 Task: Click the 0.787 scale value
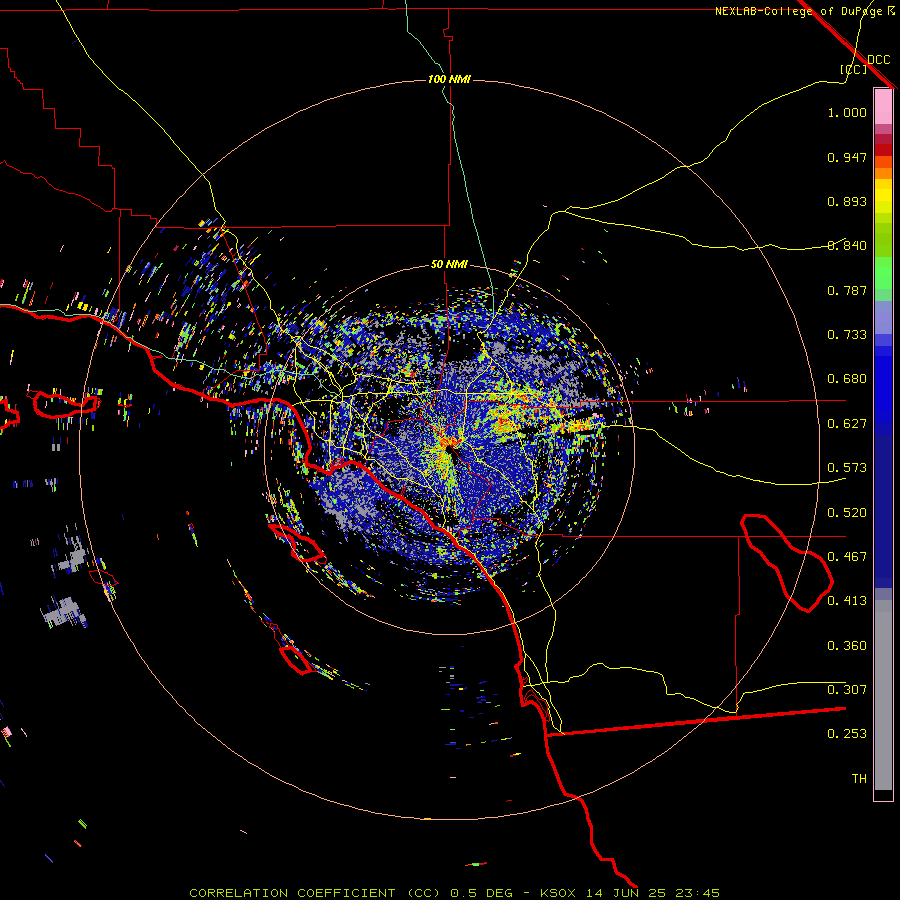pos(847,290)
